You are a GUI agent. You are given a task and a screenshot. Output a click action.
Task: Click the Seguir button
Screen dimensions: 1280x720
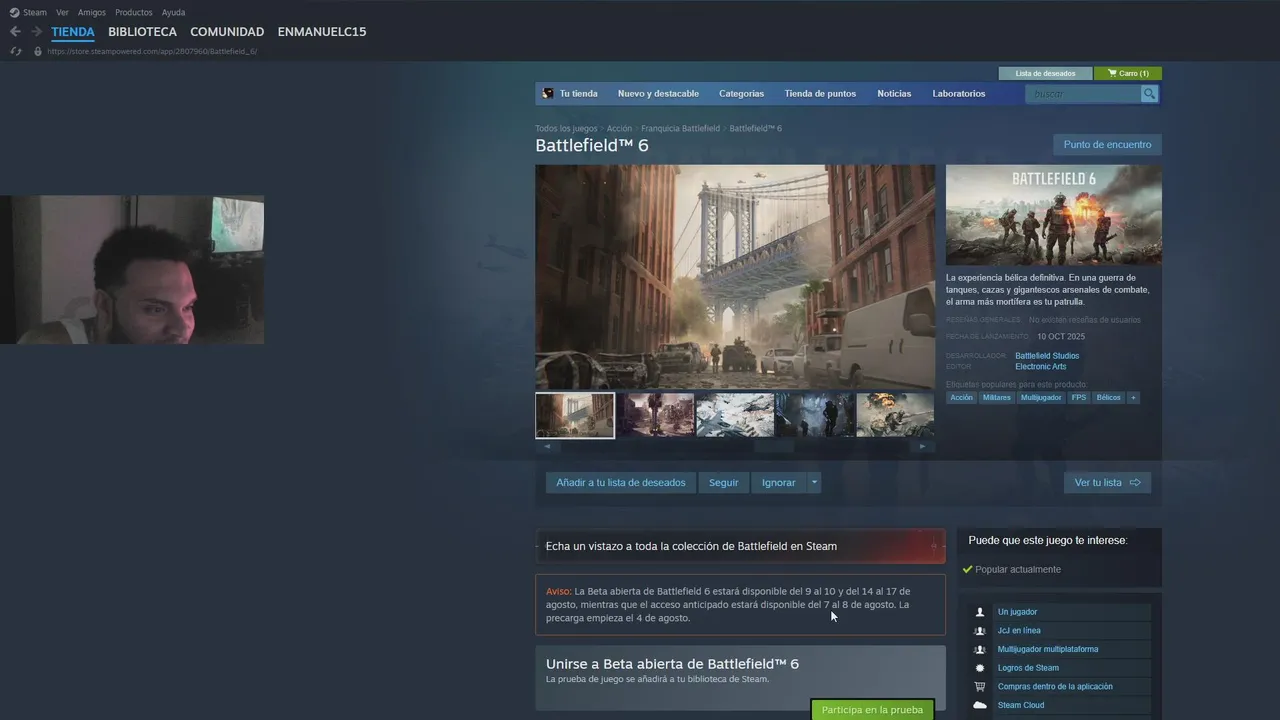[723, 482]
